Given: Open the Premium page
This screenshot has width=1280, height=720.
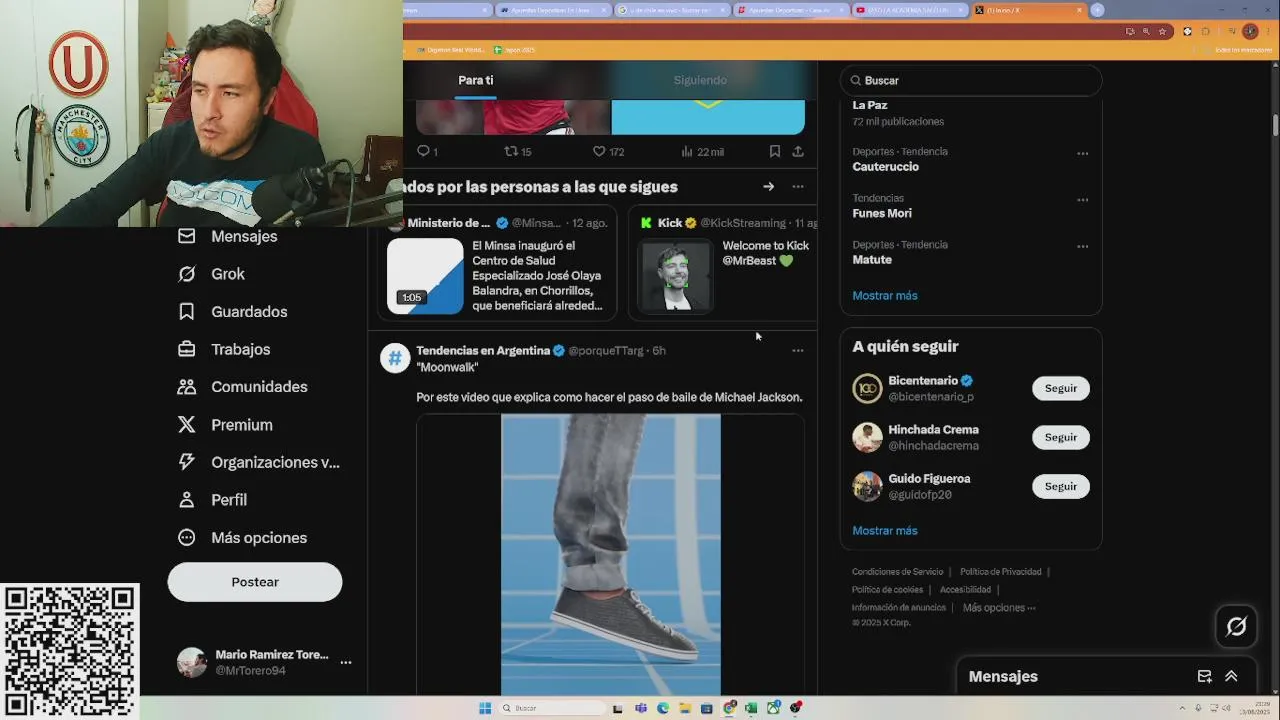Looking at the screenshot, I should (x=225, y=425).
